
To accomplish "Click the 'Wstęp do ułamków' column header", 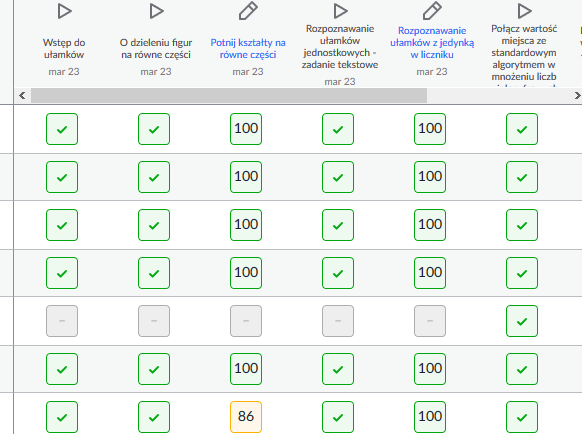I will click(x=64, y=49).
